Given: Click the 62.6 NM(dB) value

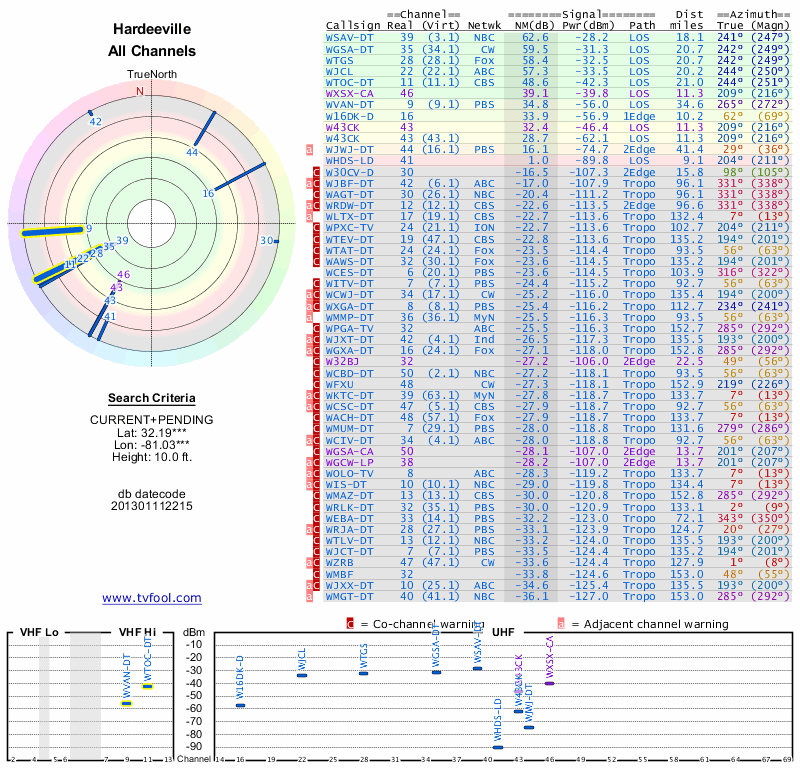Looking at the screenshot, I should pos(535,38).
